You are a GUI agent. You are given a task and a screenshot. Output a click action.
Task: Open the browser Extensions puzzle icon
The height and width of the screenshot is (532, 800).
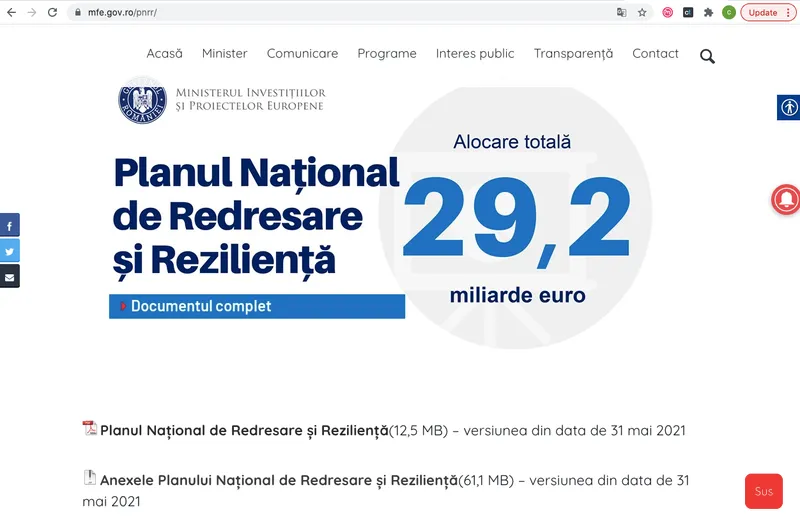coord(708,13)
